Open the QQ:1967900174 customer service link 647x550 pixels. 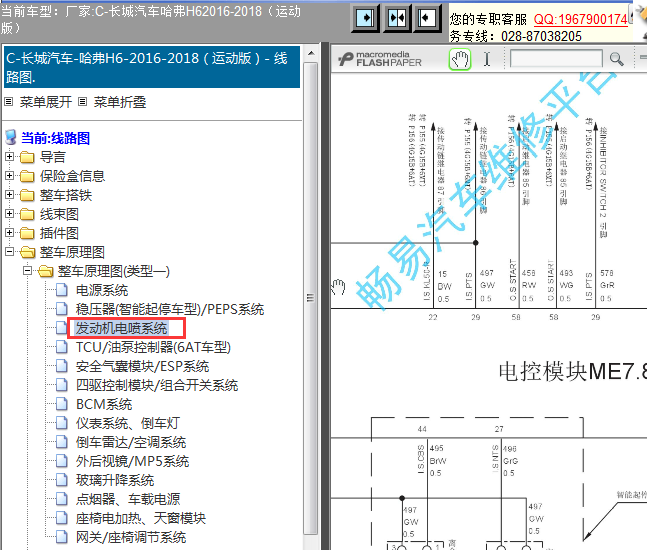(x=581, y=19)
